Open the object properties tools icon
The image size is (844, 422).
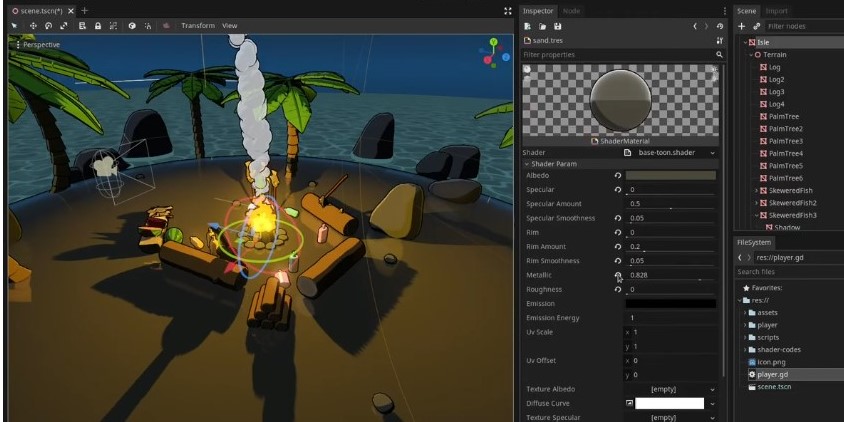point(720,40)
